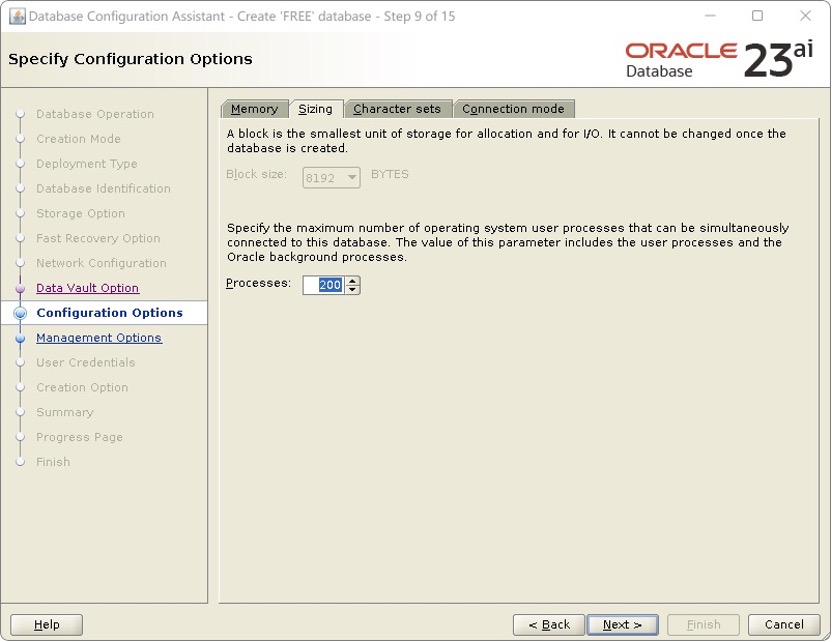Click the Summary step indicator dot
This screenshot has height=642, width=832.
tap(20, 412)
